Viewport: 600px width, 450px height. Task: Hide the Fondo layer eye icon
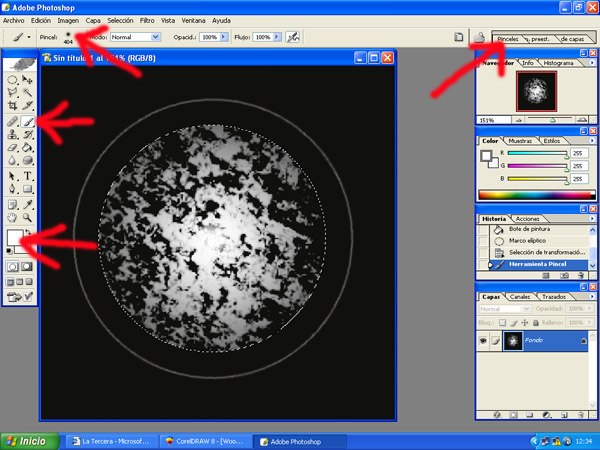(483, 340)
